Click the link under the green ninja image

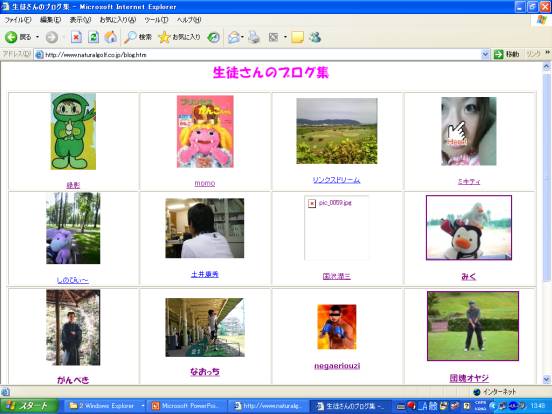pos(73,185)
